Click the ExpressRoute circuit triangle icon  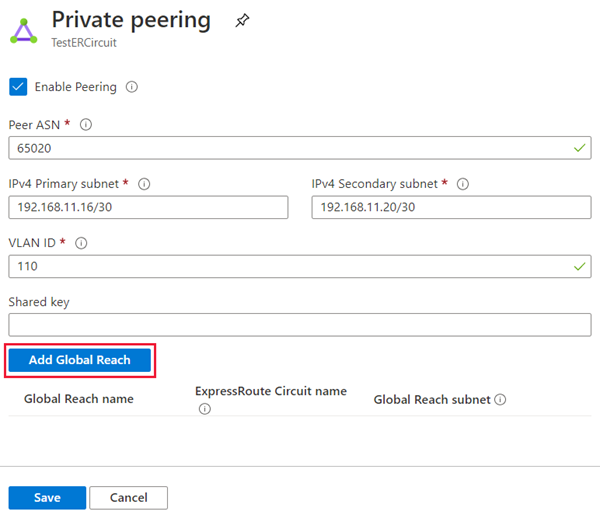point(24,31)
